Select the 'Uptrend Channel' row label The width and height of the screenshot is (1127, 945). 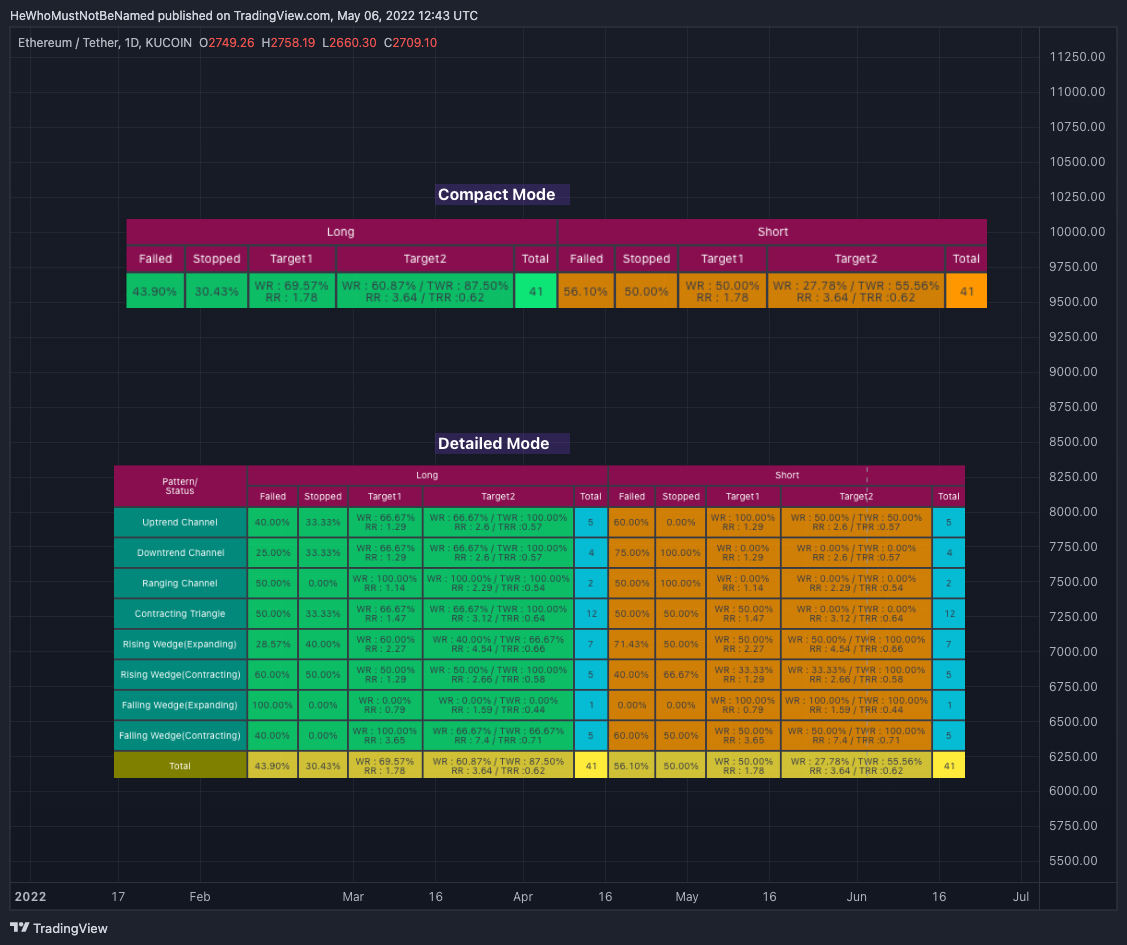[180, 522]
